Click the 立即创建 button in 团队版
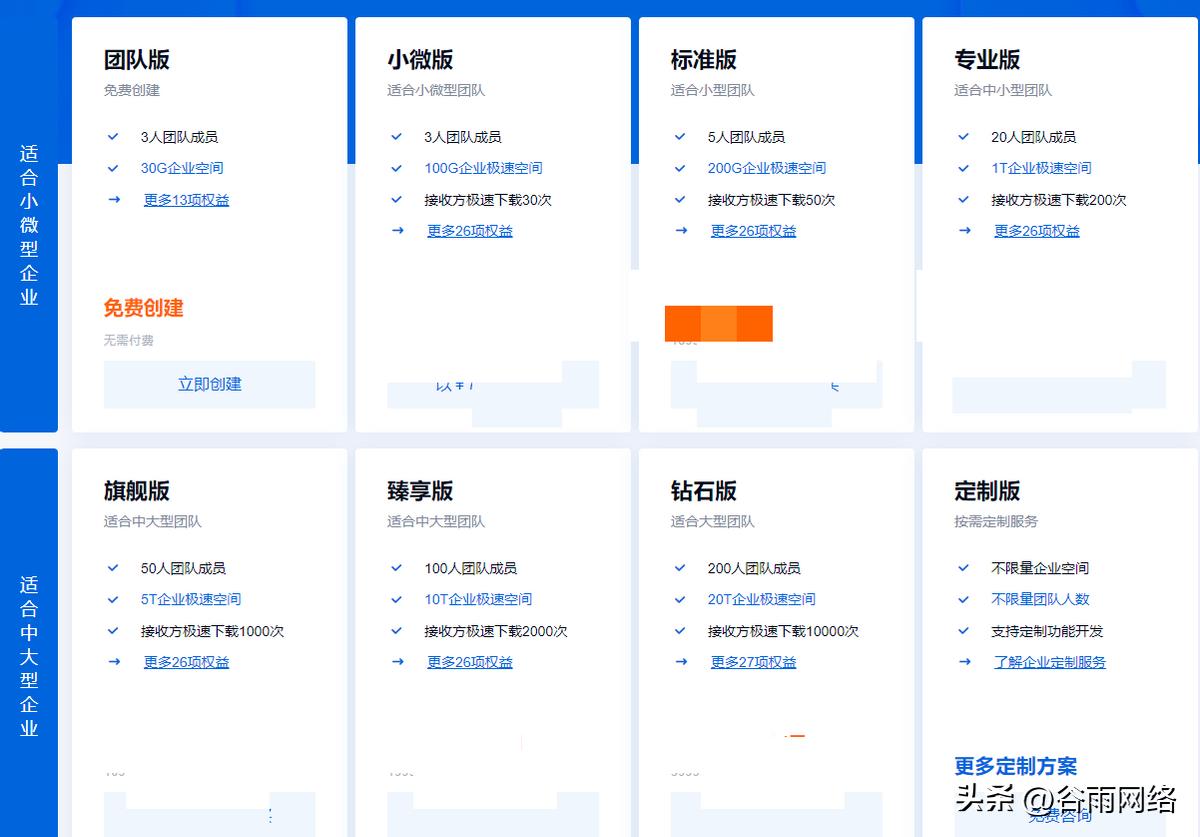Viewport: 1200px width, 837px height. tap(209, 384)
